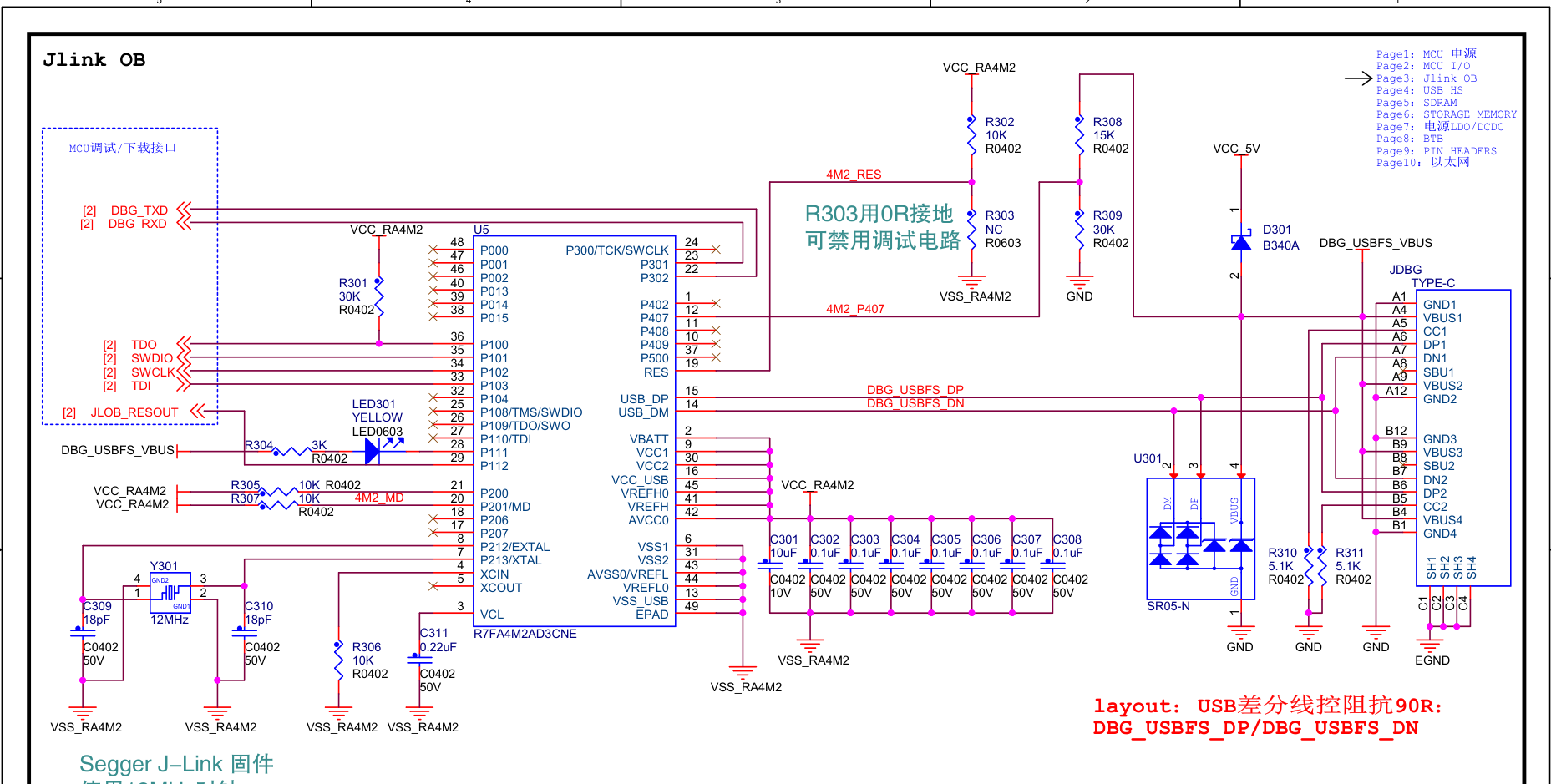Select the DBG_USBFS_DP net label
This screenshot has width=1551, height=784.
point(915,390)
